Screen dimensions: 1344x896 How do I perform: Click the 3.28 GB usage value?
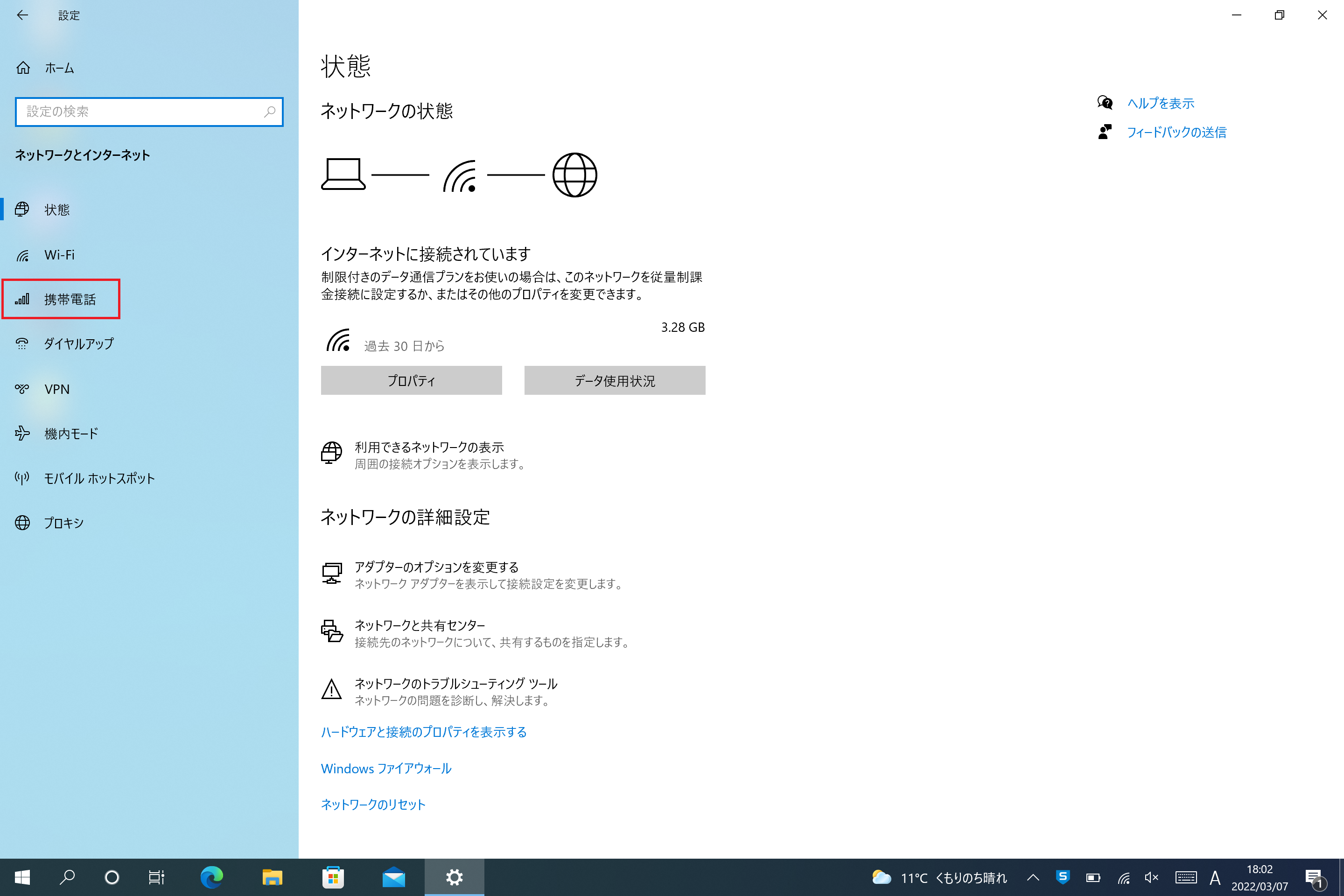pos(683,328)
